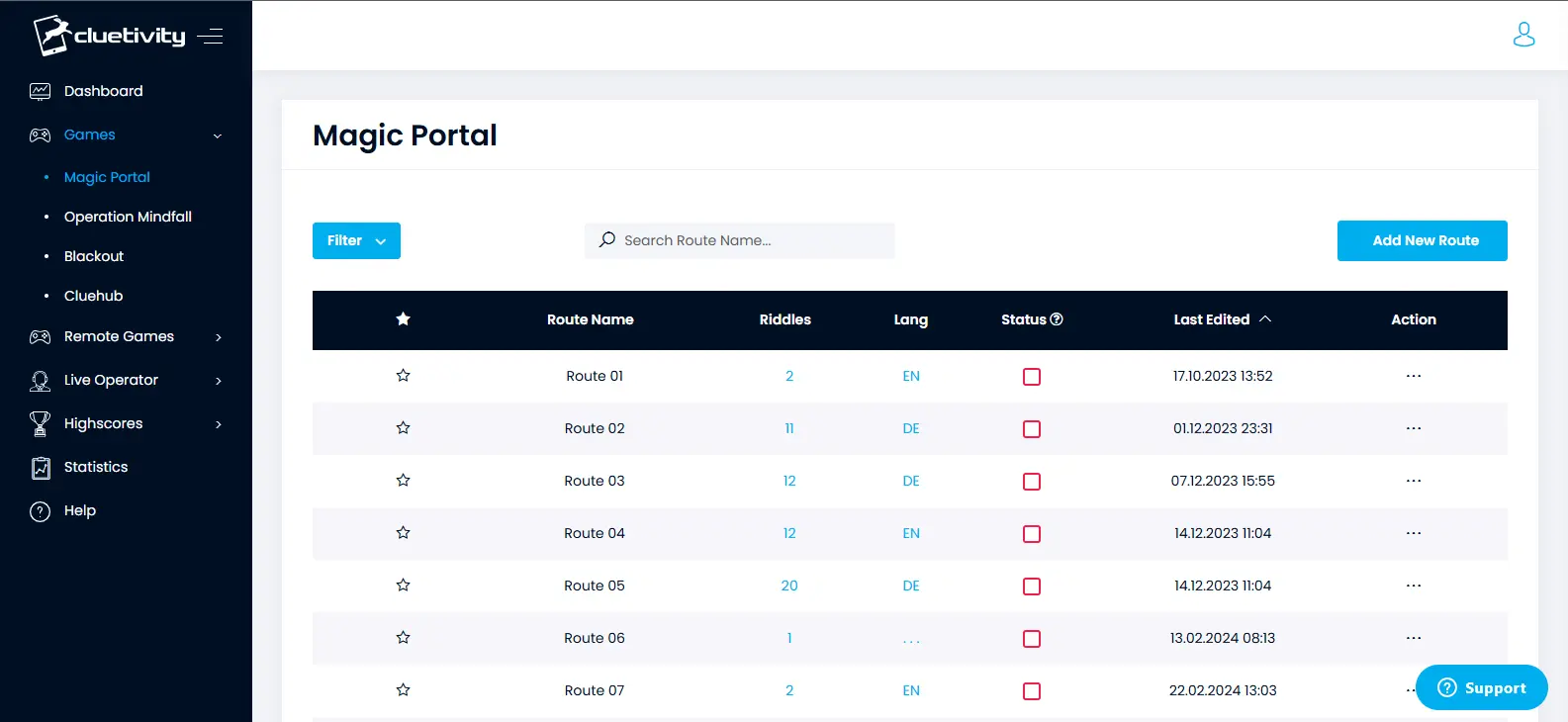
Task: Open the Filter dropdown
Action: tap(356, 240)
